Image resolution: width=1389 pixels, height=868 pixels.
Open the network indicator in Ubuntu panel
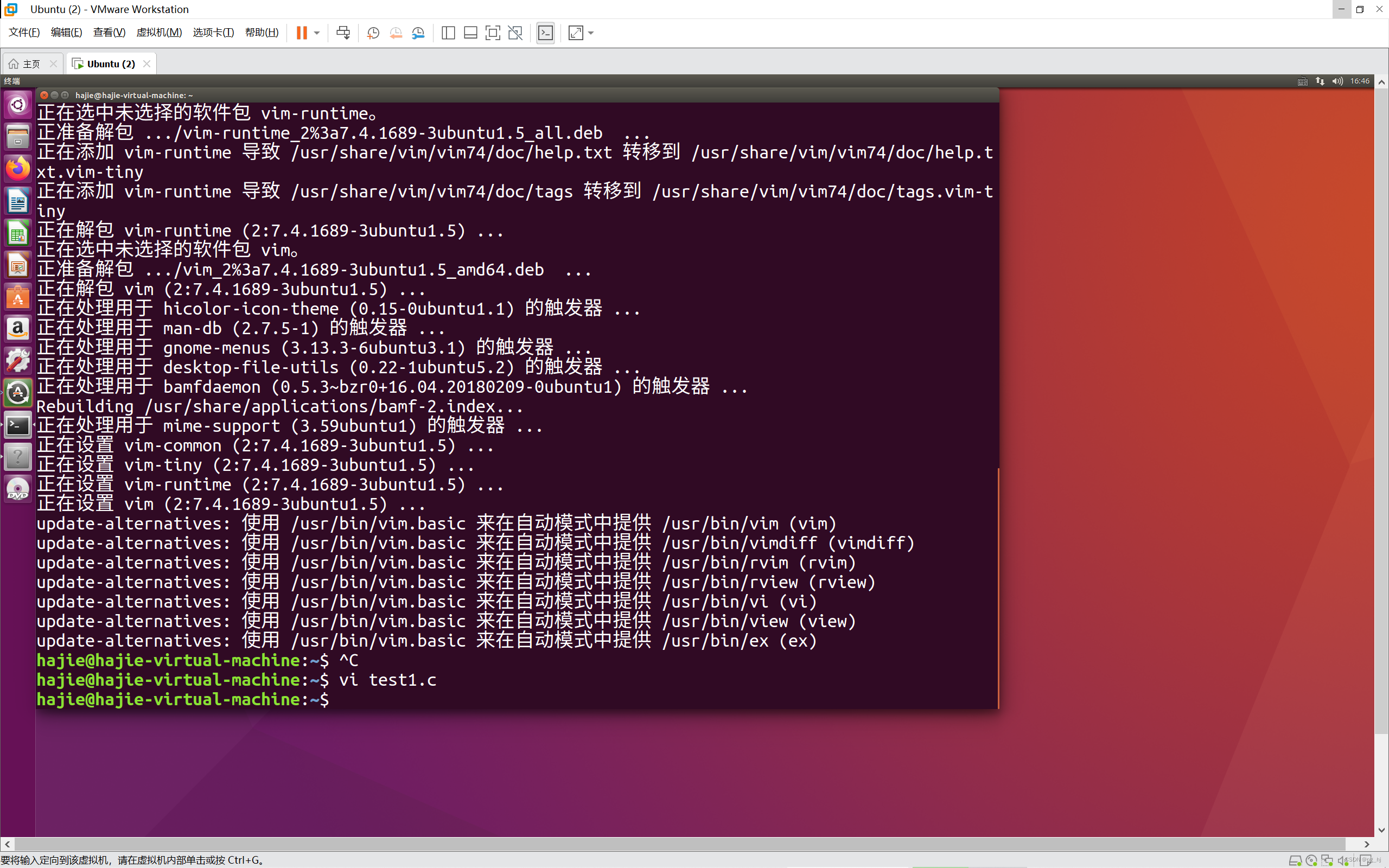(x=1320, y=81)
